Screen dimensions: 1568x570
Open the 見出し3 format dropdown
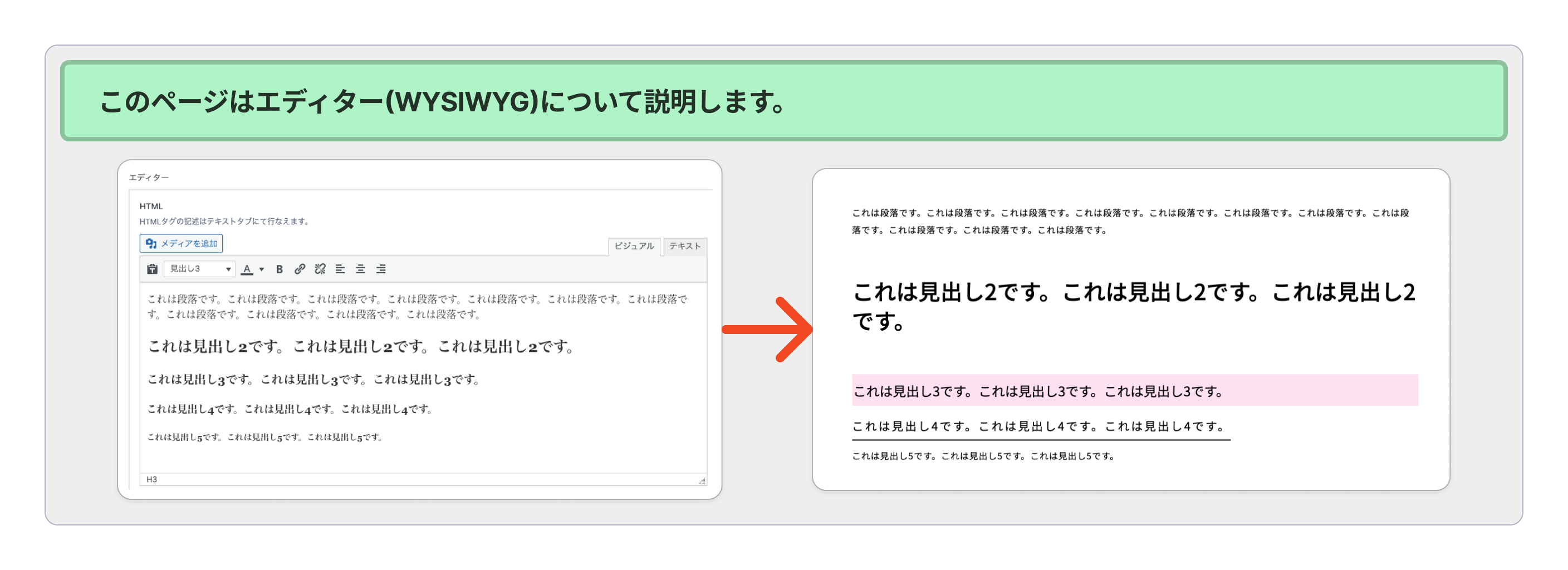tap(200, 269)
